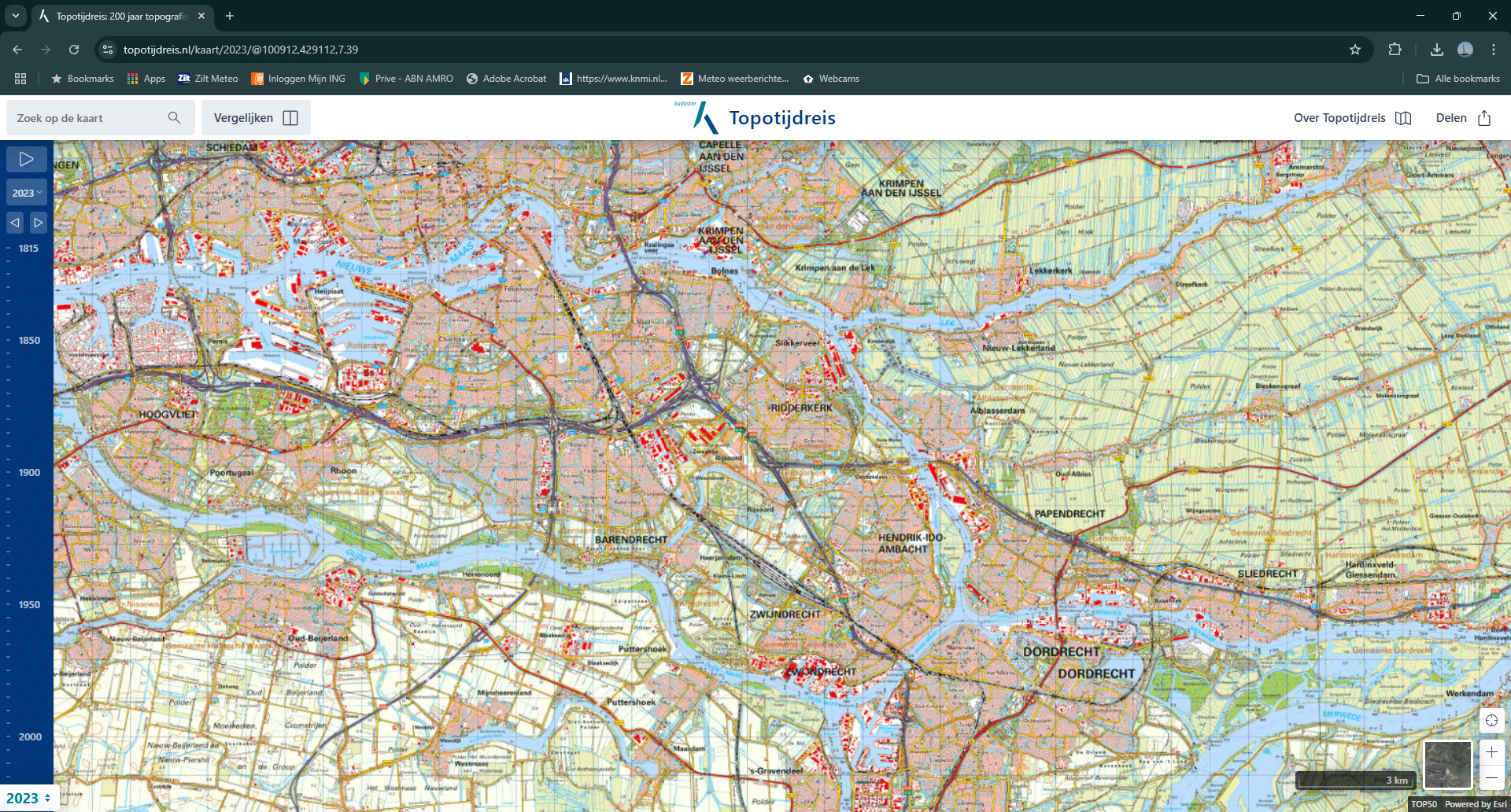Step to the next map year

pos(38,223)
